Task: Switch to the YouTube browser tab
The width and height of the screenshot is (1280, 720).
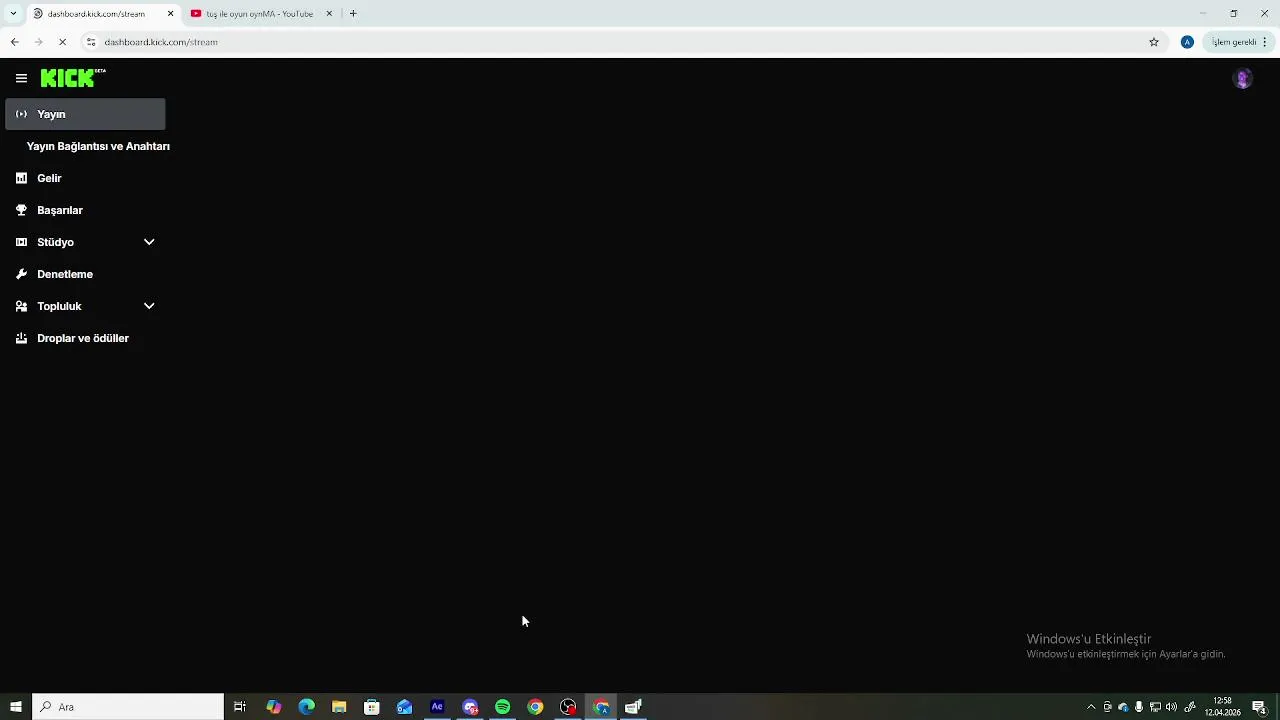Action: 258,14
